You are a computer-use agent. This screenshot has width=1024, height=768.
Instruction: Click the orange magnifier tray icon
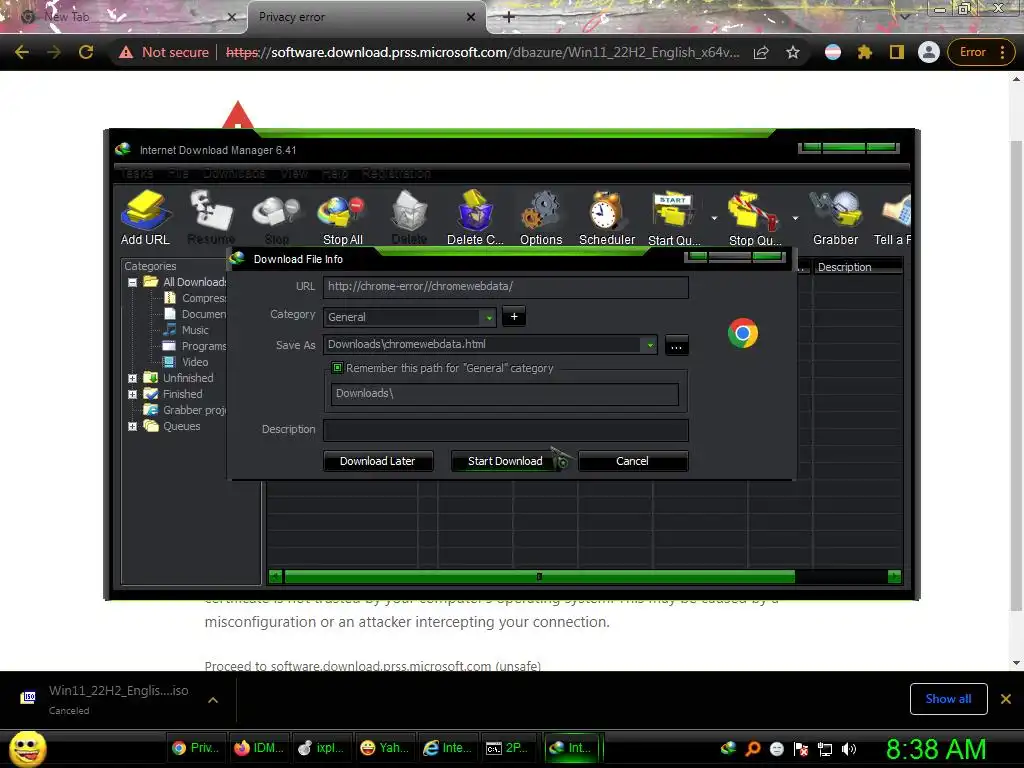tap(752, 749)
